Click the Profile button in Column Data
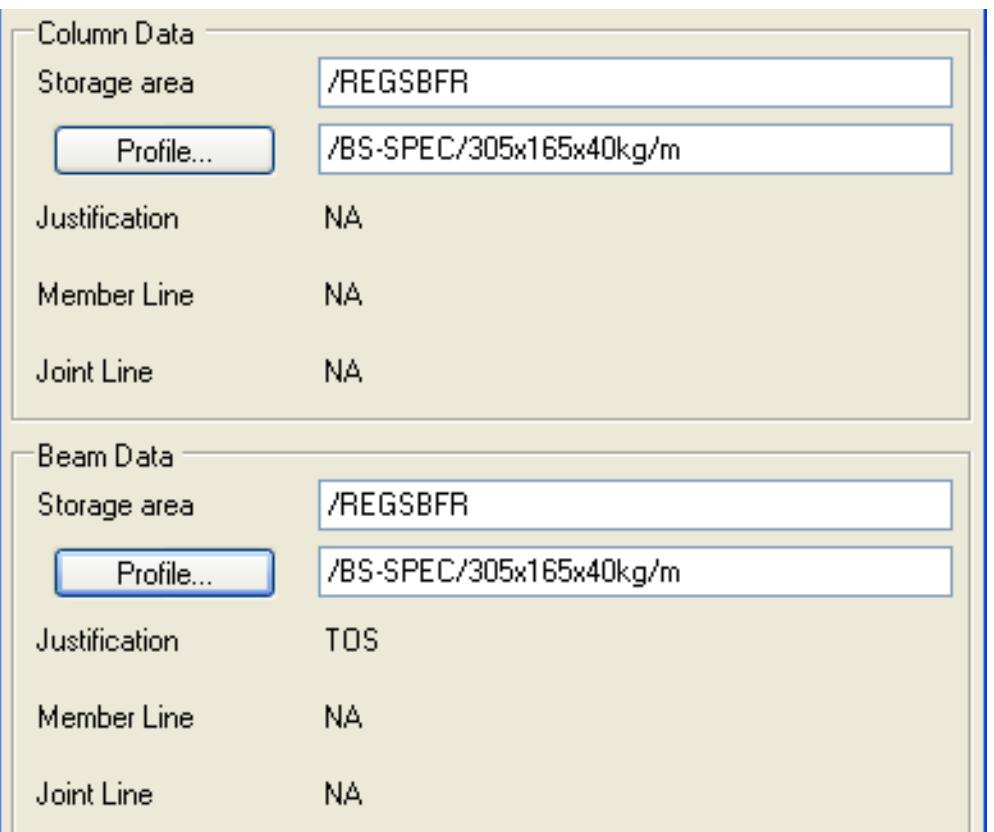 164,151
